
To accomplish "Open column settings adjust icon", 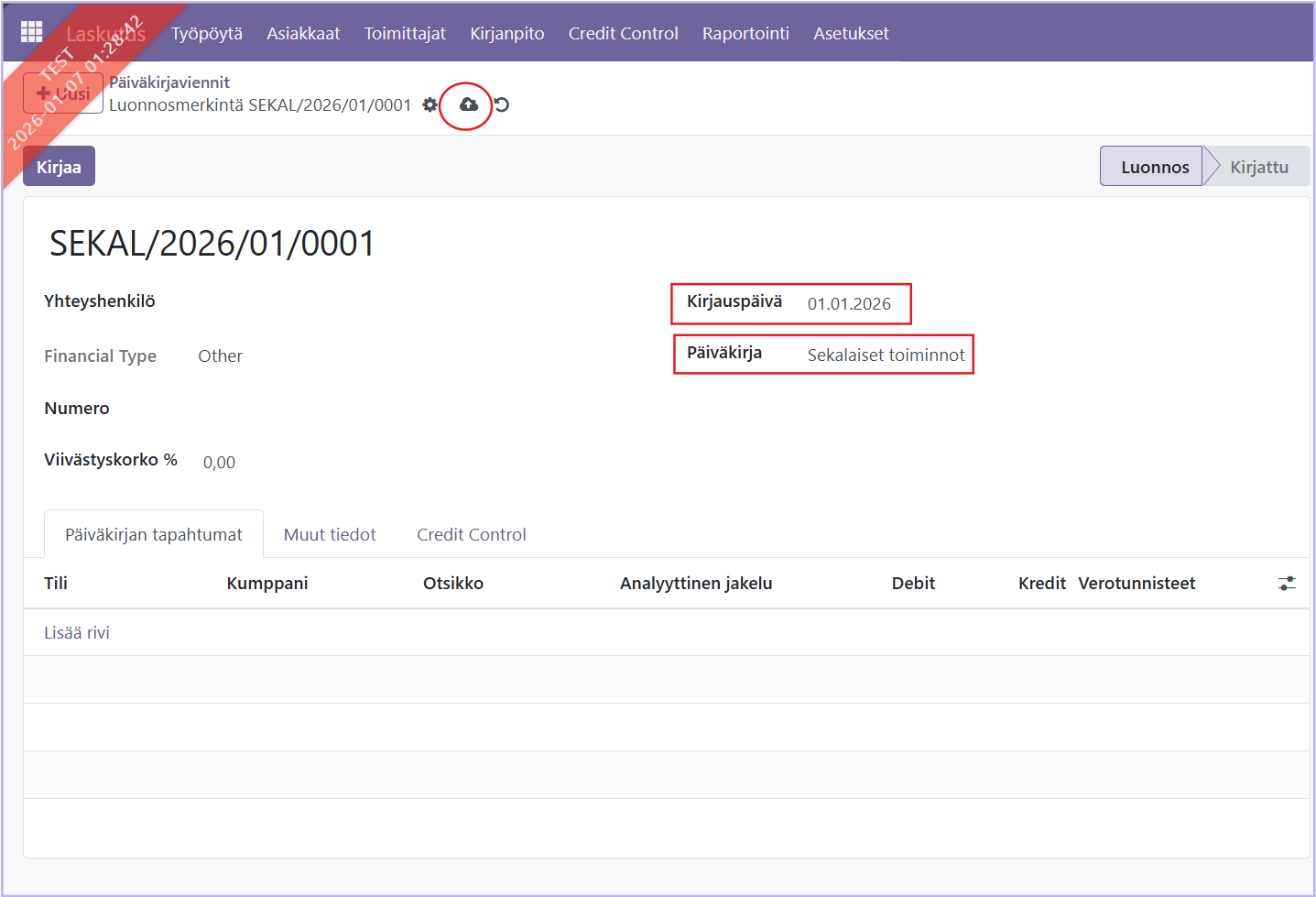I will click(x=1287, y=584).
